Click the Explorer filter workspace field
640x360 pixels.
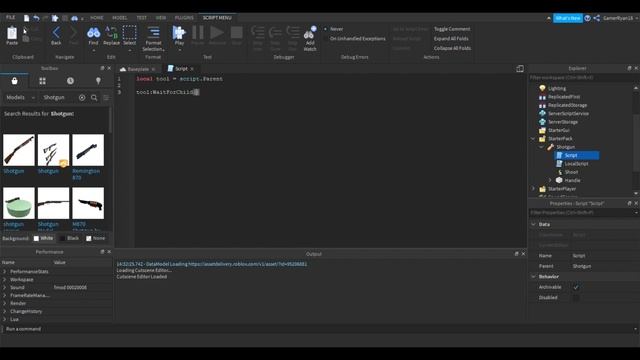[582, 78]
